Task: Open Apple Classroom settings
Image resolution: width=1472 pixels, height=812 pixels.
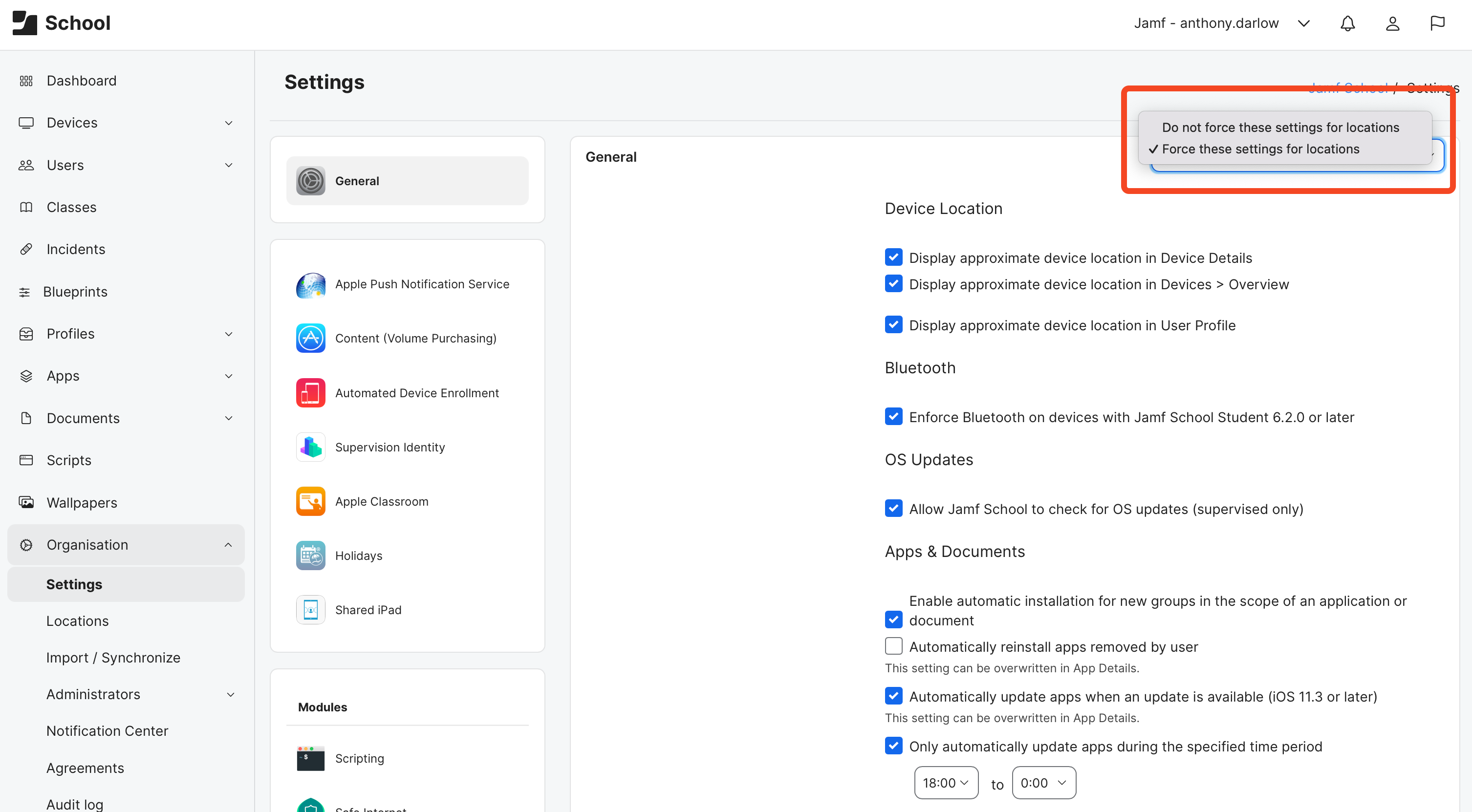Action: [408, 501]
